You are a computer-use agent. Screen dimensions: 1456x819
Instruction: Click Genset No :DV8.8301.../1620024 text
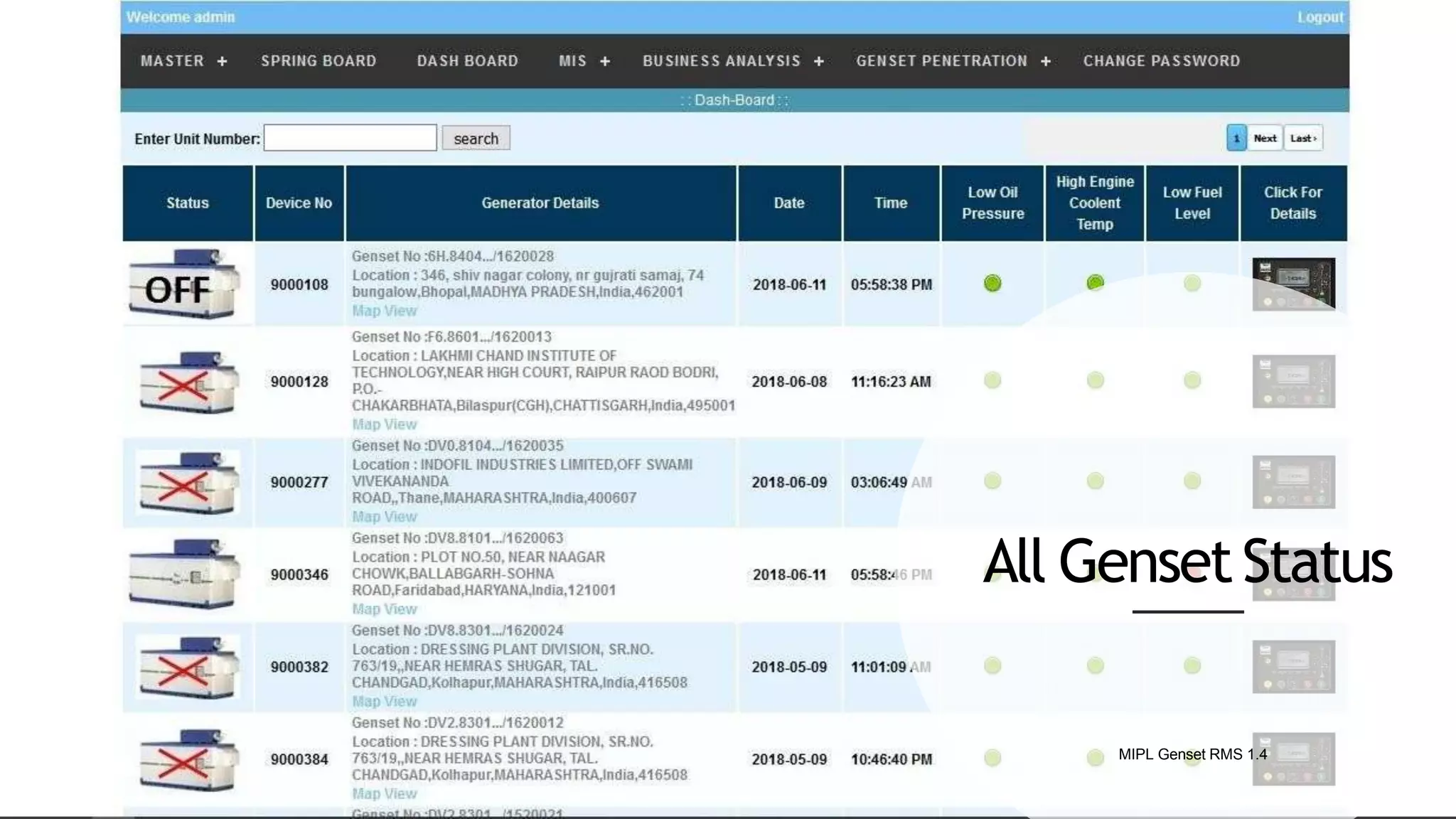pos(457,631)
